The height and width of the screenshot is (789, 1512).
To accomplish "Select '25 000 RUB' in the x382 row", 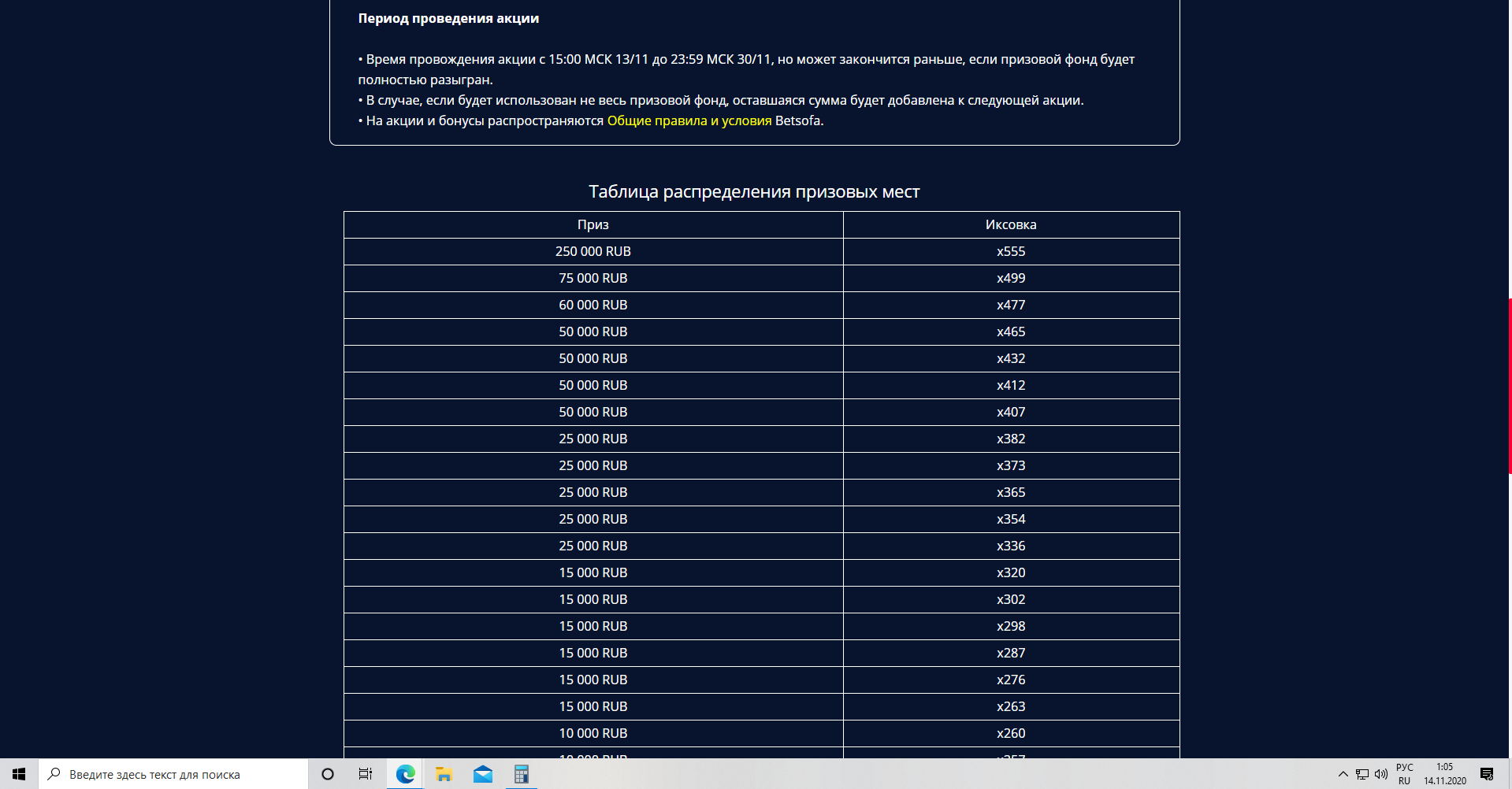I will coord(593,439).
